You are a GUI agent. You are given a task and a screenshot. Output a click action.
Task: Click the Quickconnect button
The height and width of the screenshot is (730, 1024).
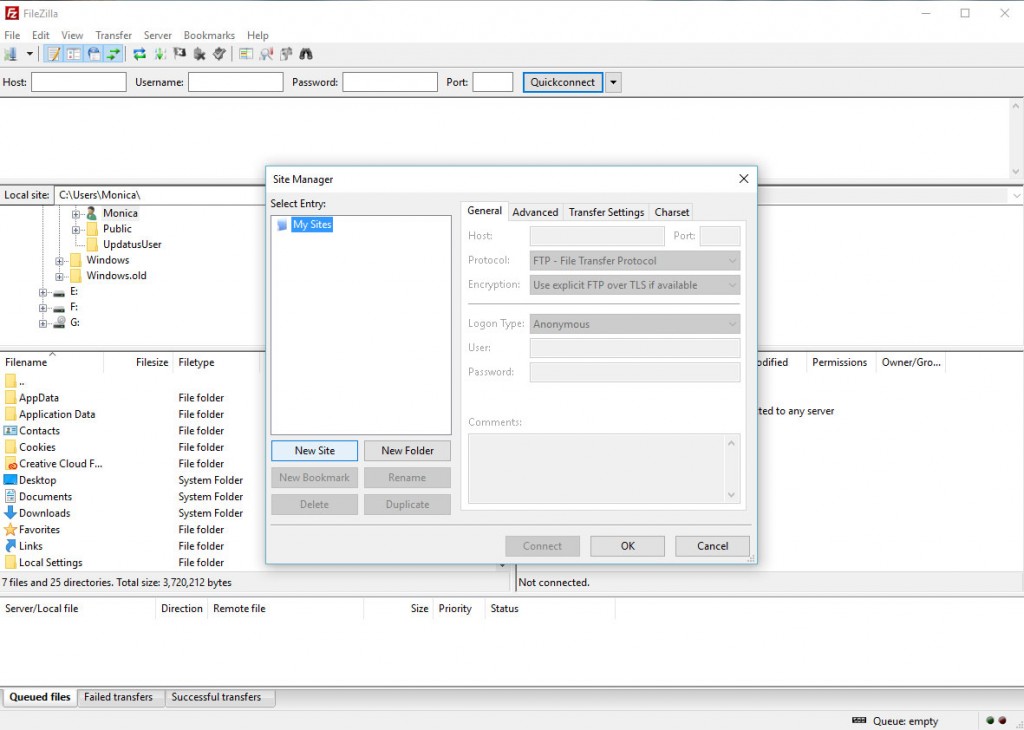click(562, 82)
